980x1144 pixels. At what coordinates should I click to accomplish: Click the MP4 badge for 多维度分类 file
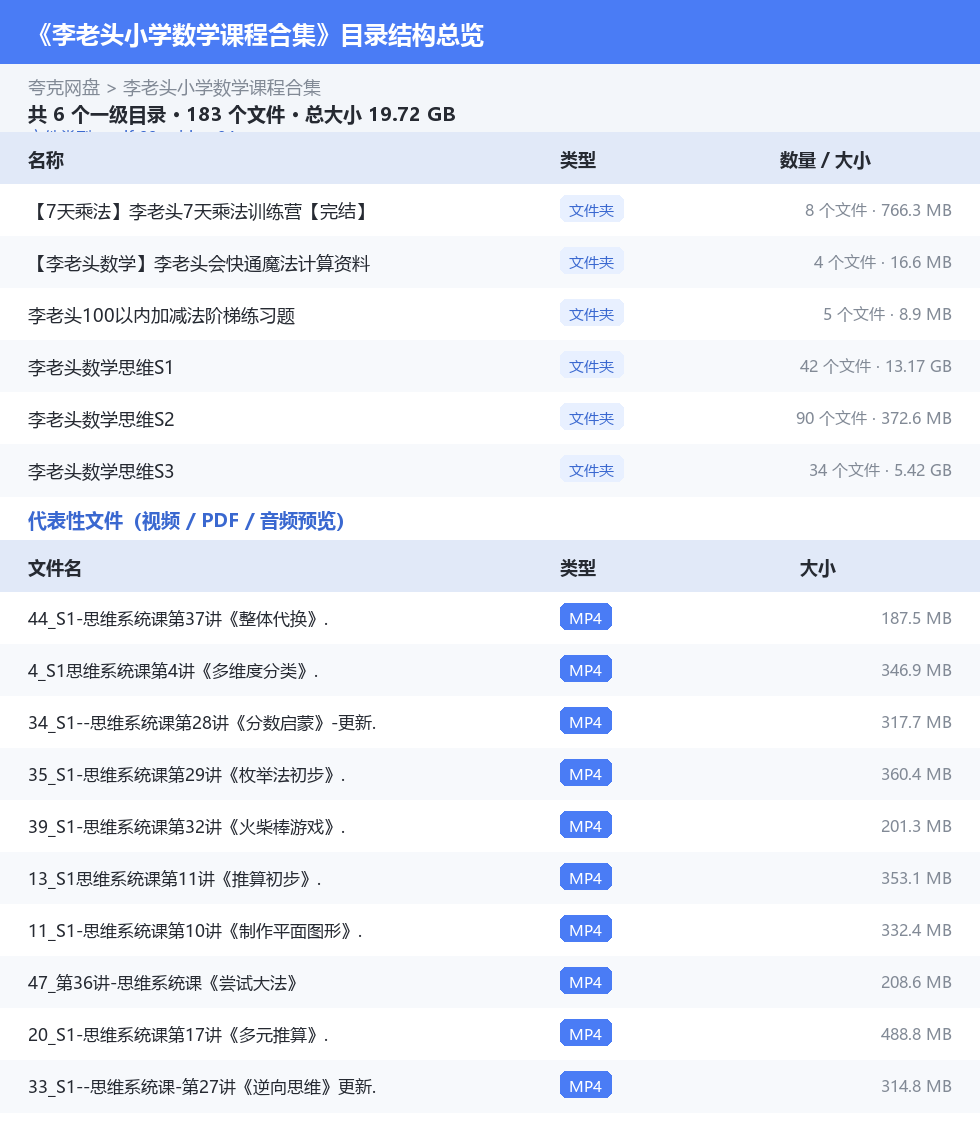[x=586, y=669]
